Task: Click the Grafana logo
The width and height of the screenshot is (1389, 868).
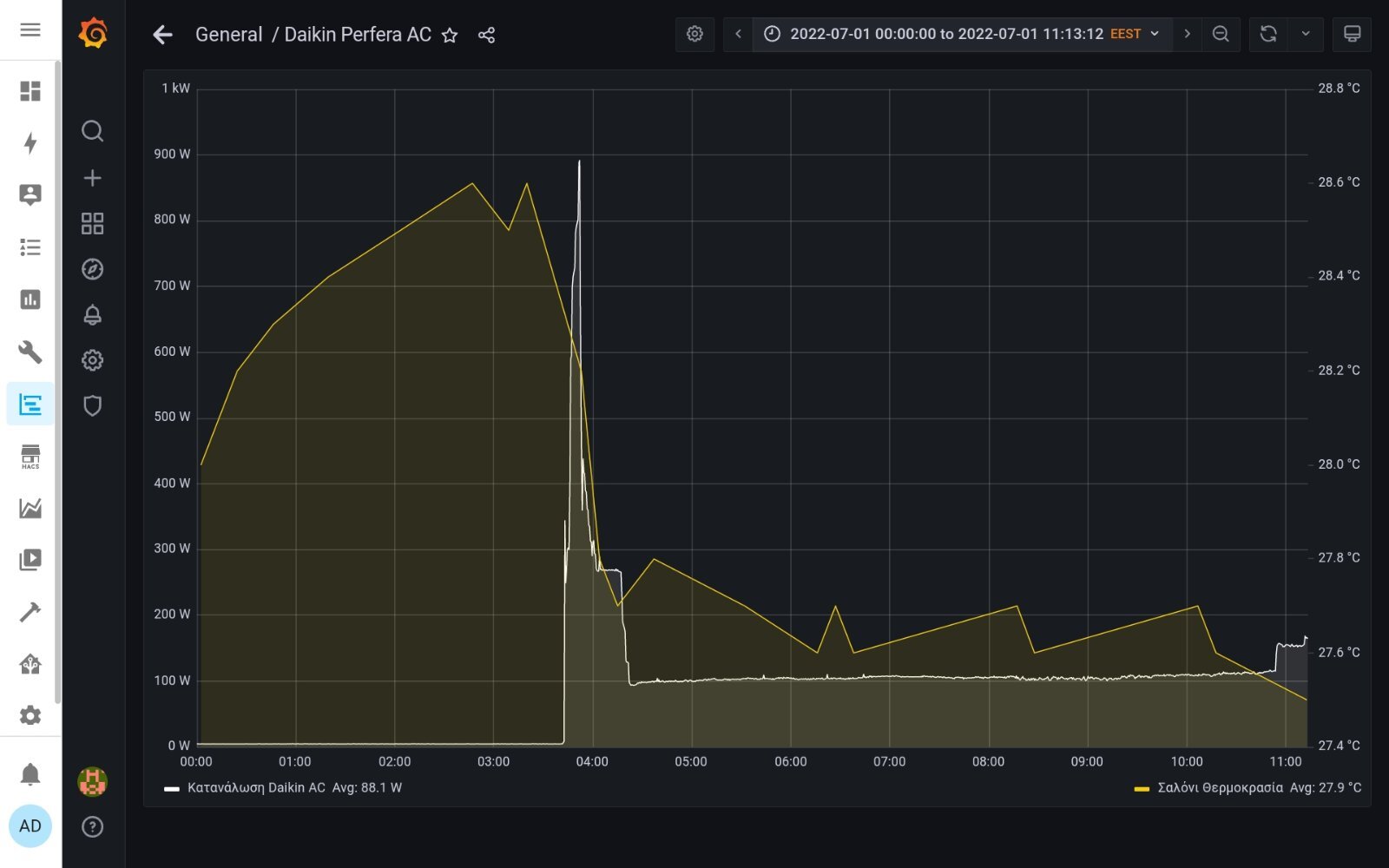Action: click(93, 34)
